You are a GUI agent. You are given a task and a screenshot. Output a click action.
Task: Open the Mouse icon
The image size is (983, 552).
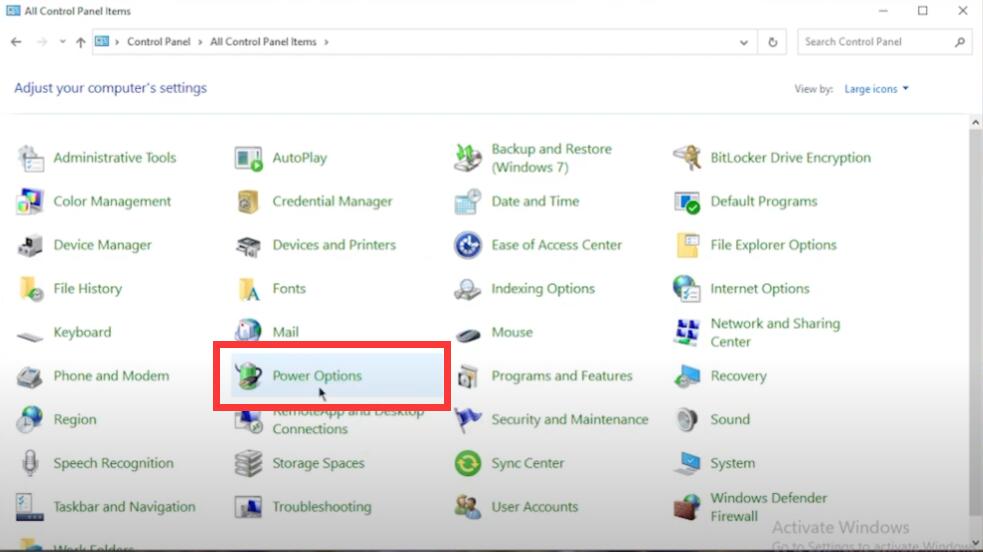tap(468, 335)
